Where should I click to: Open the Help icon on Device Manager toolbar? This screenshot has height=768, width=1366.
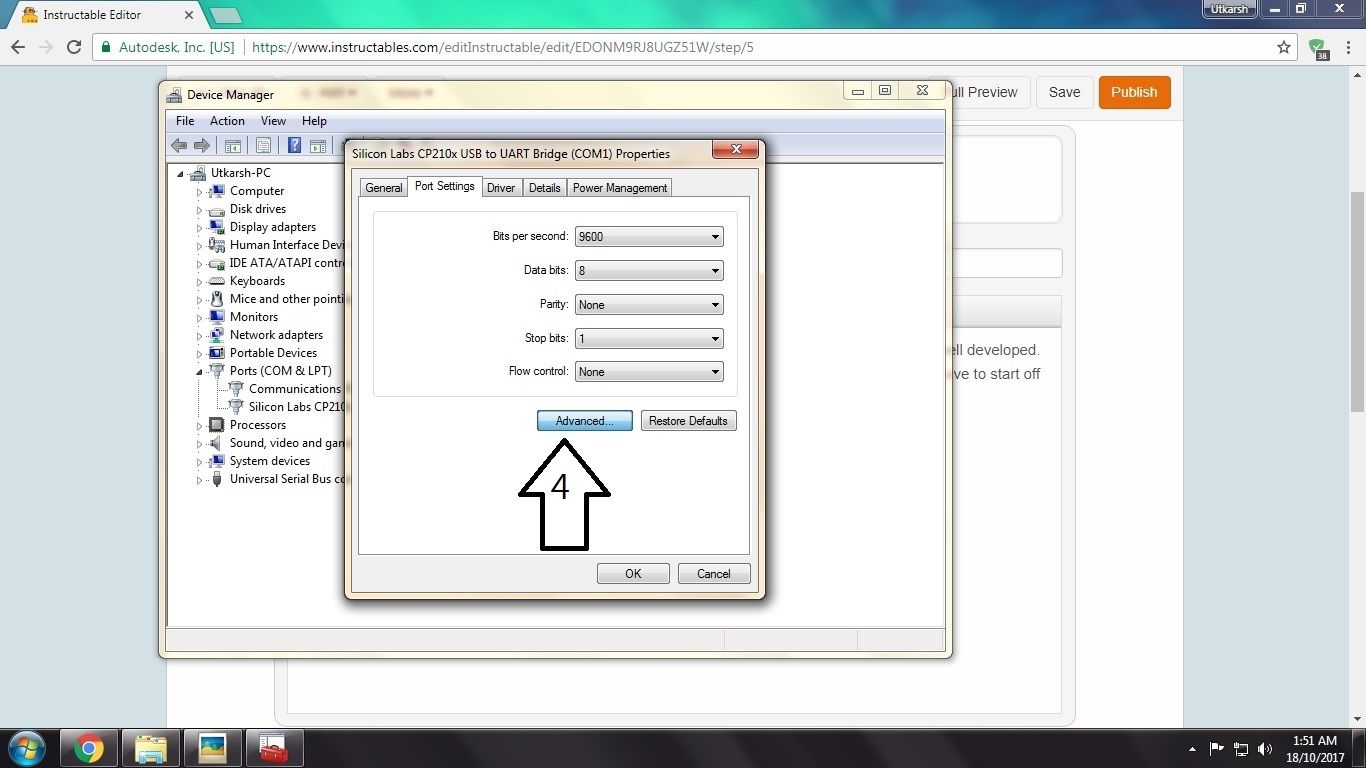click(294, 145)
